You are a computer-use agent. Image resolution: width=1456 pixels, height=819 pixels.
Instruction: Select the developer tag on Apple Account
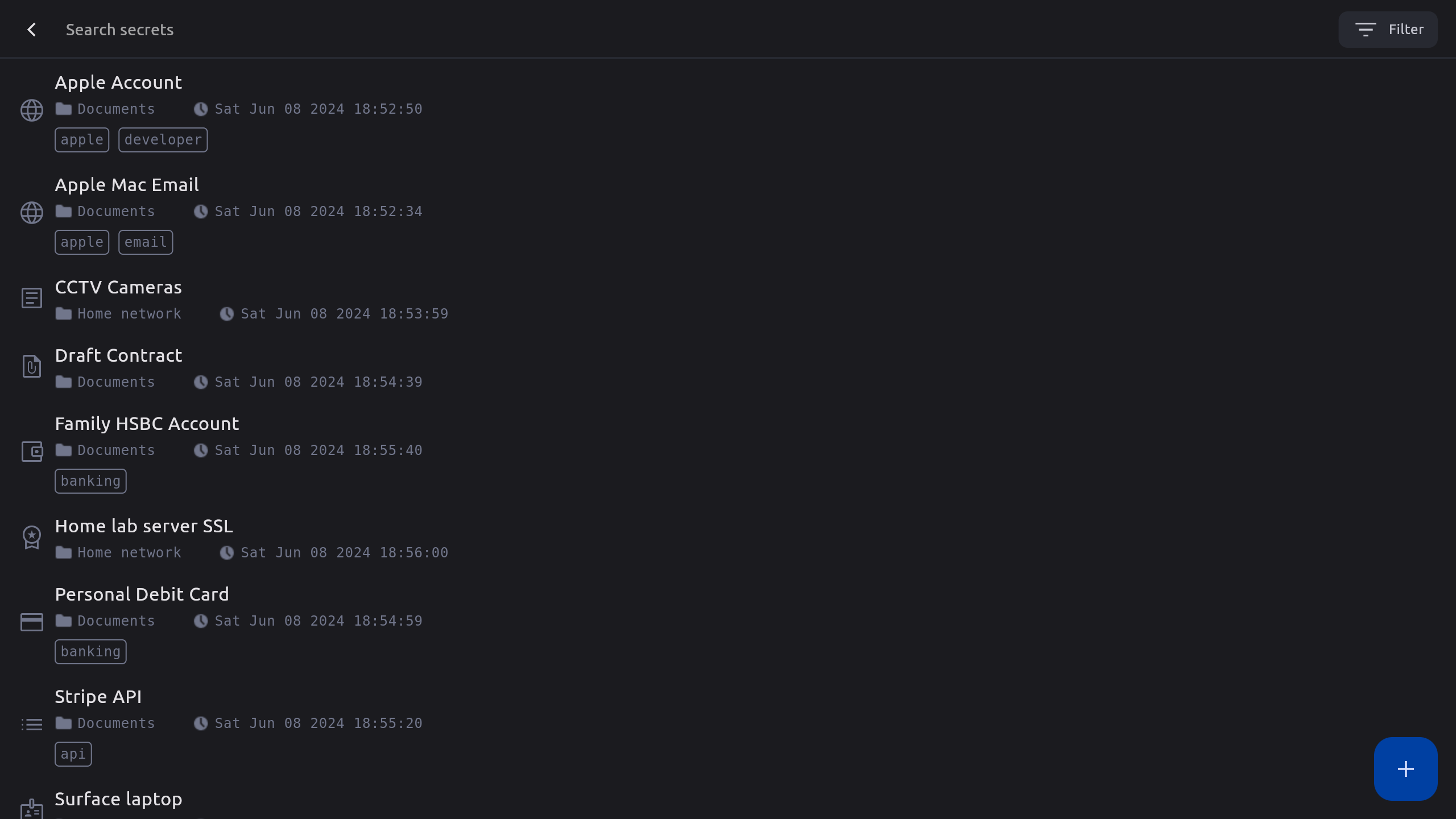pos(163,140)
